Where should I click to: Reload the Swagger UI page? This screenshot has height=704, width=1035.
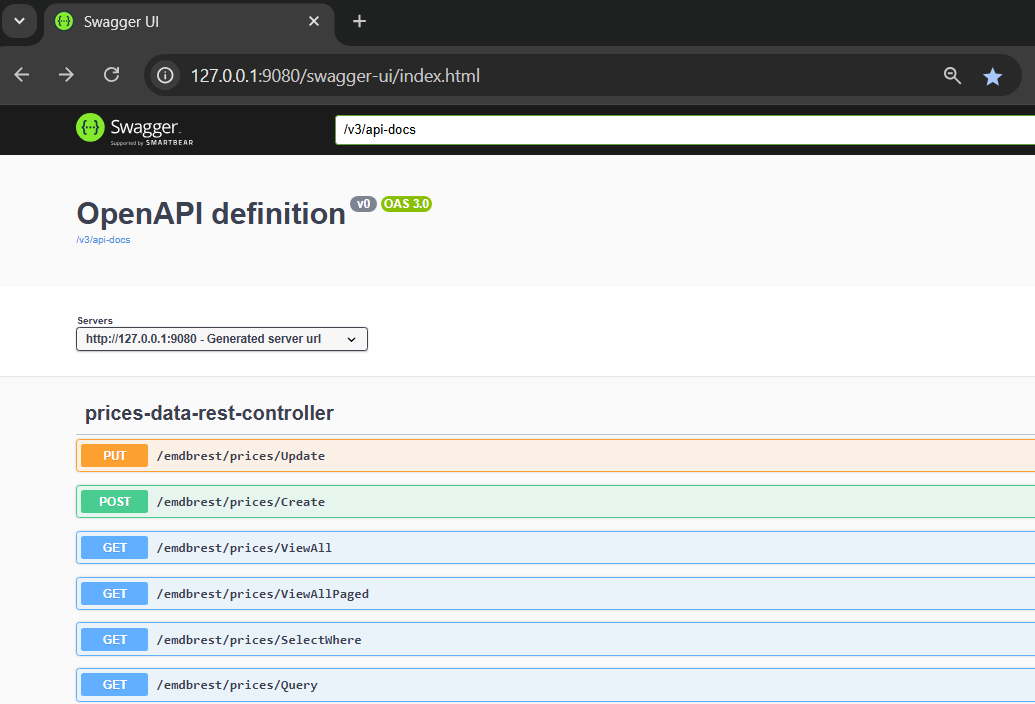[112, 75]
